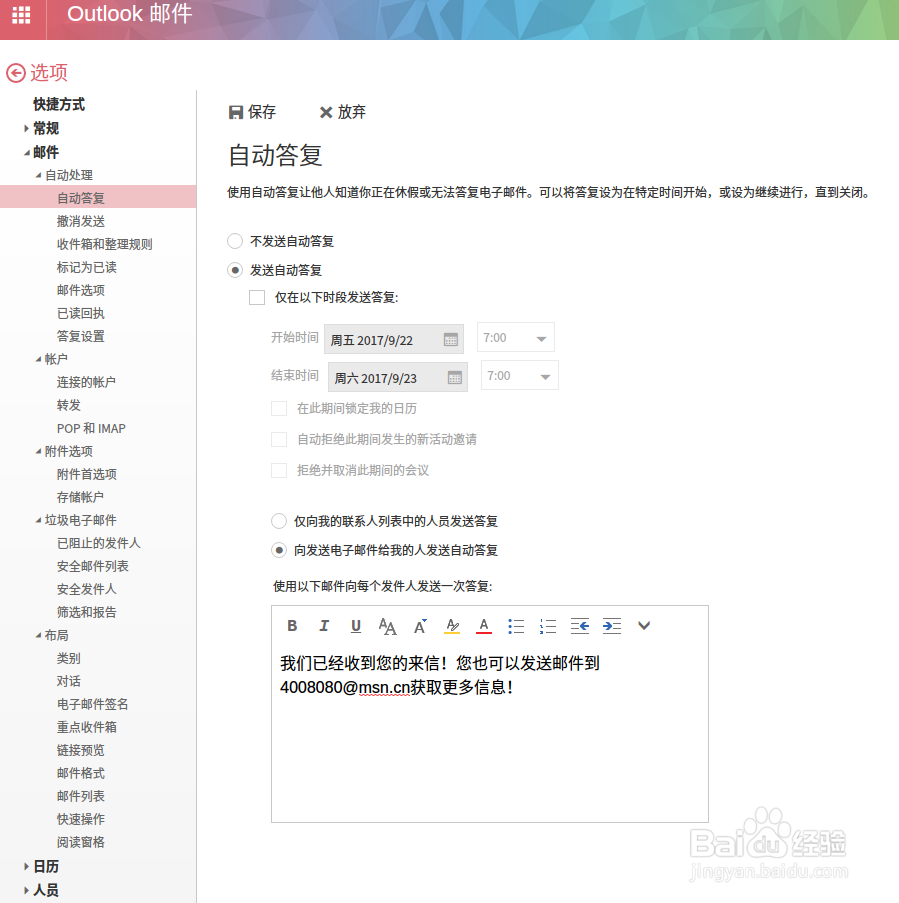Click the 结束时间 date field

coord(398,378)
